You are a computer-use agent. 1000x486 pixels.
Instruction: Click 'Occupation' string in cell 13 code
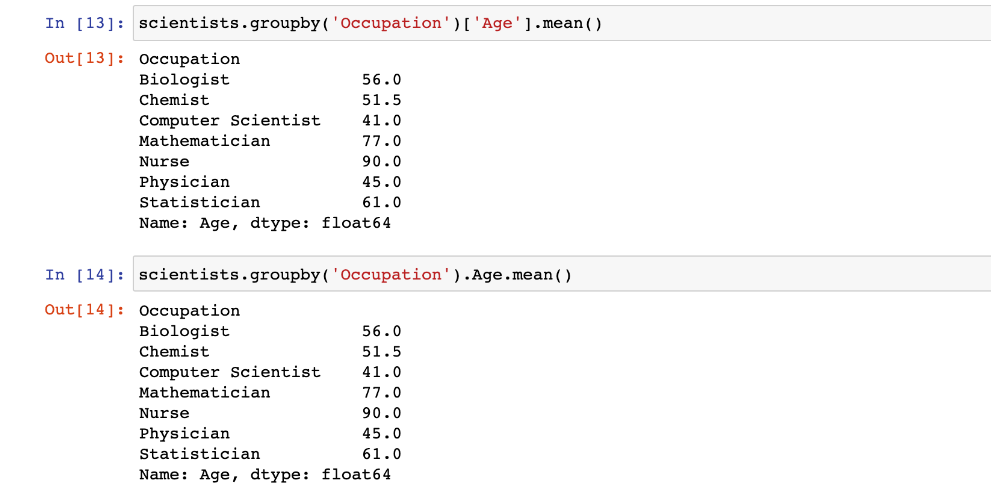[x=391, y=24]
